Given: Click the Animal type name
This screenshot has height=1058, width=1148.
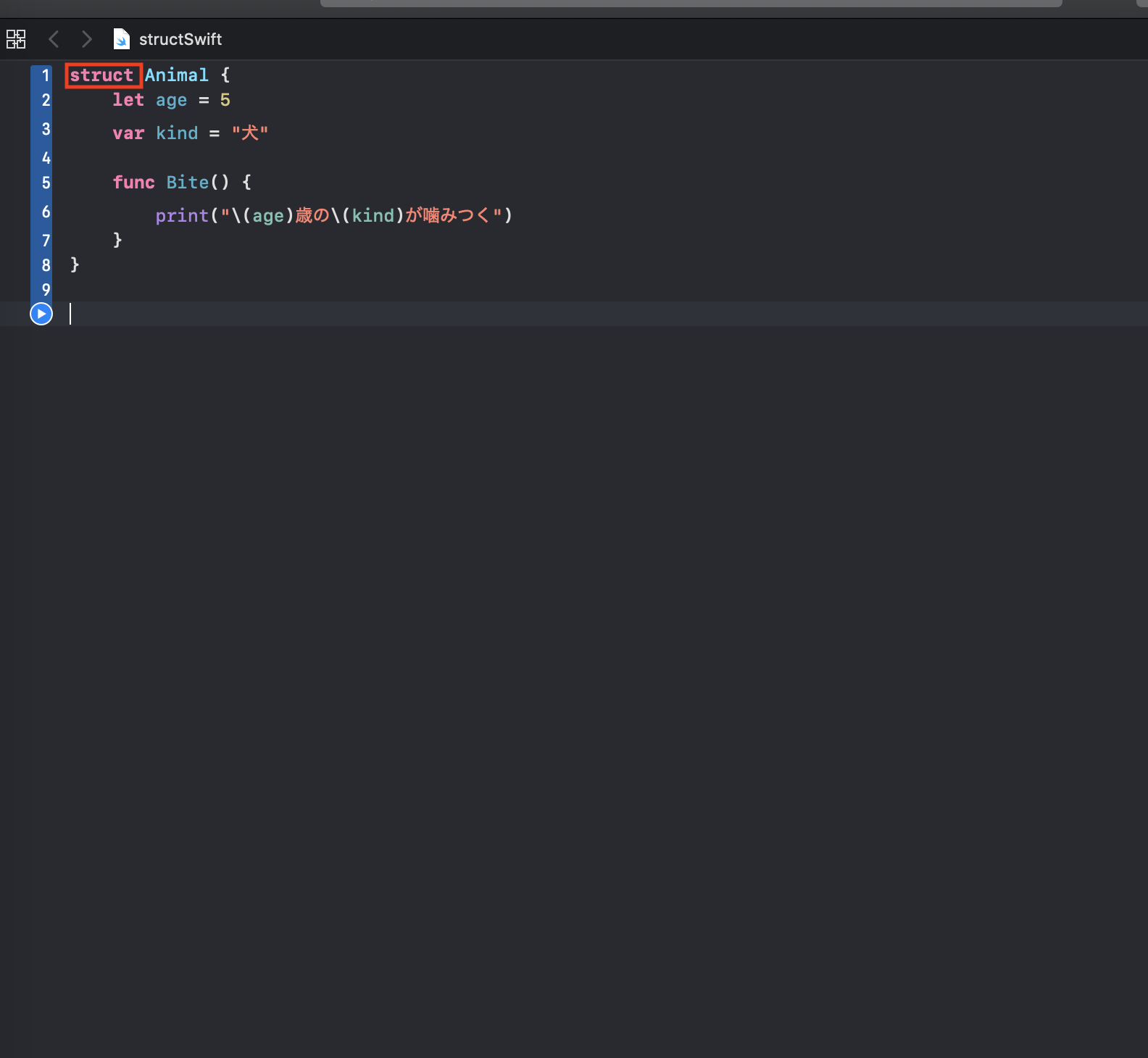Looking at the screenshot, I should click(177, 75).
